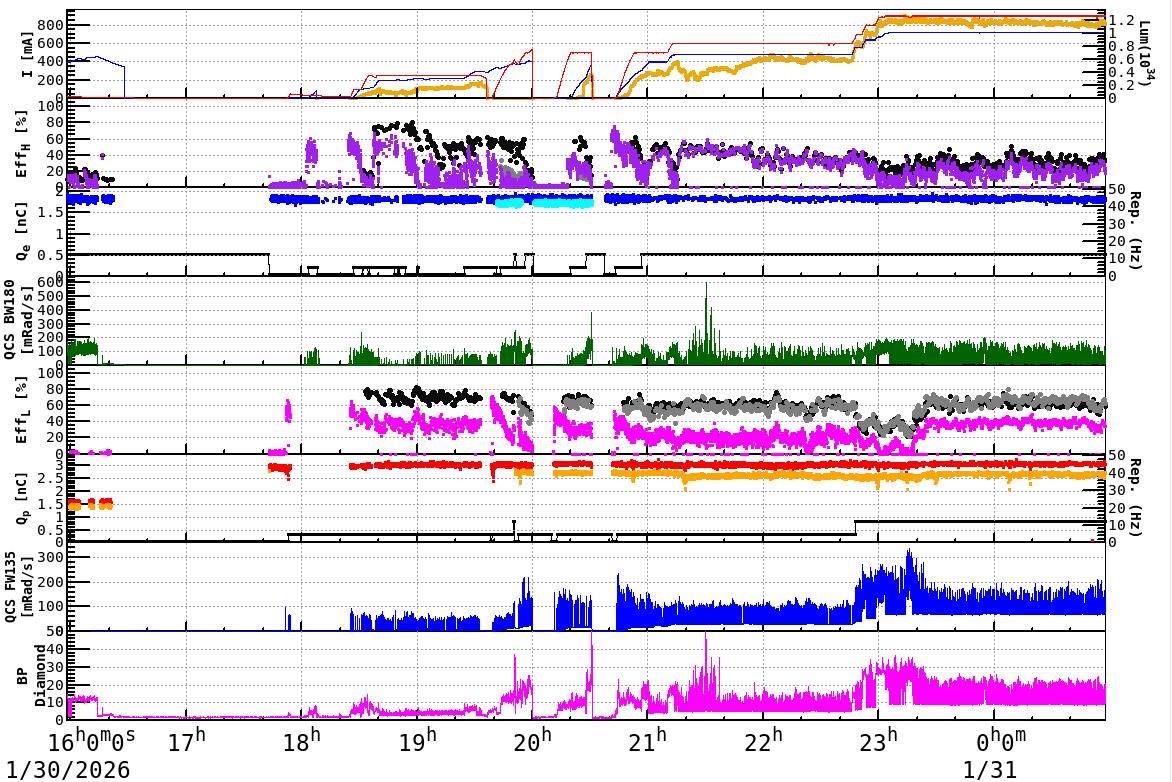Click the "17h" time tick label

coord(187,741)
